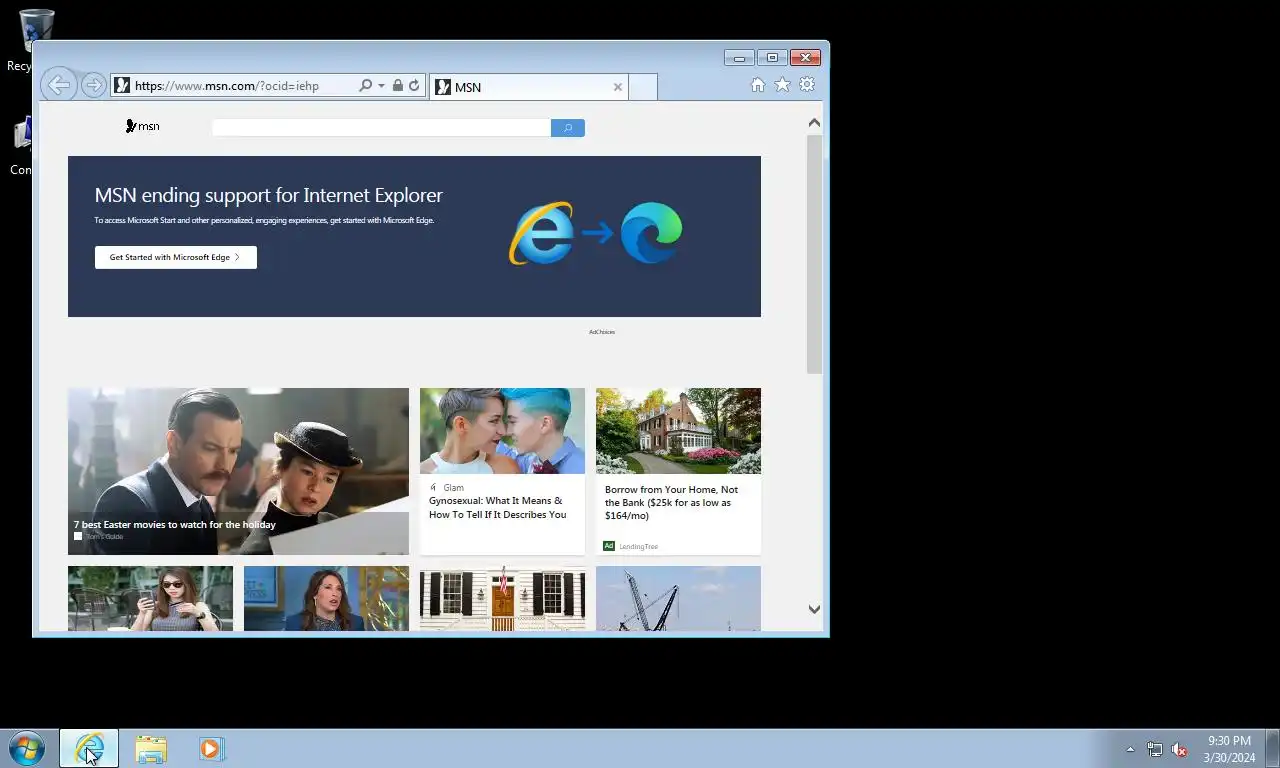
Task: Show hidden system tray icons arrow
Action: coord(1131,749)
